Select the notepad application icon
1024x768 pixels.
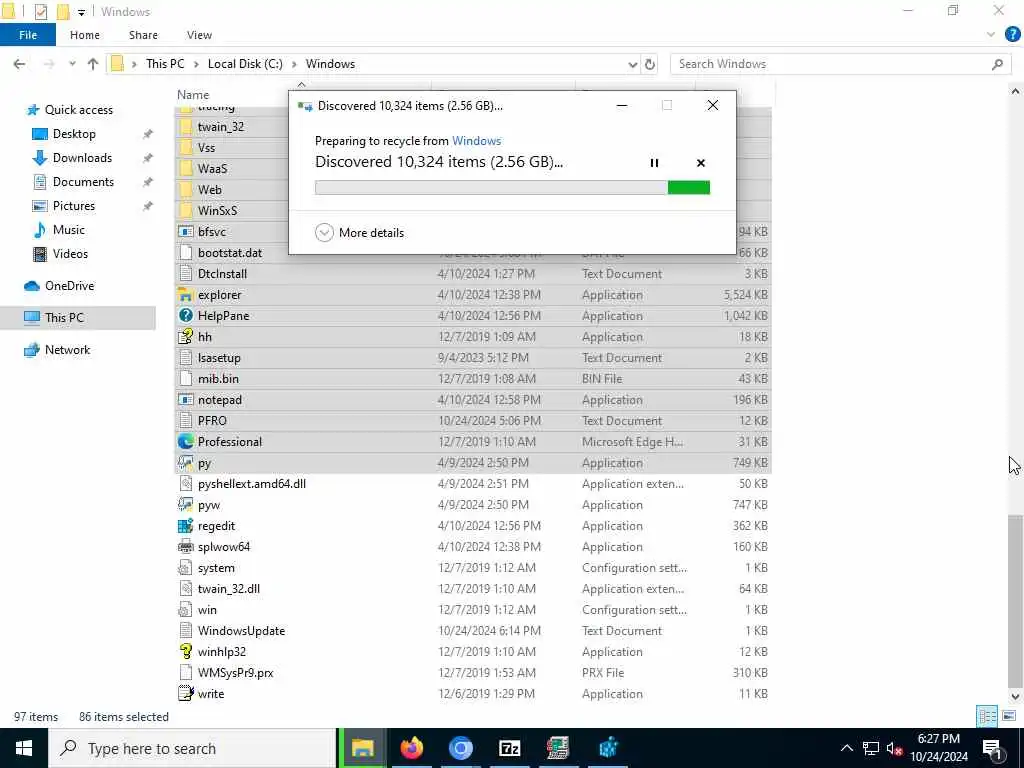coord(186,400)
